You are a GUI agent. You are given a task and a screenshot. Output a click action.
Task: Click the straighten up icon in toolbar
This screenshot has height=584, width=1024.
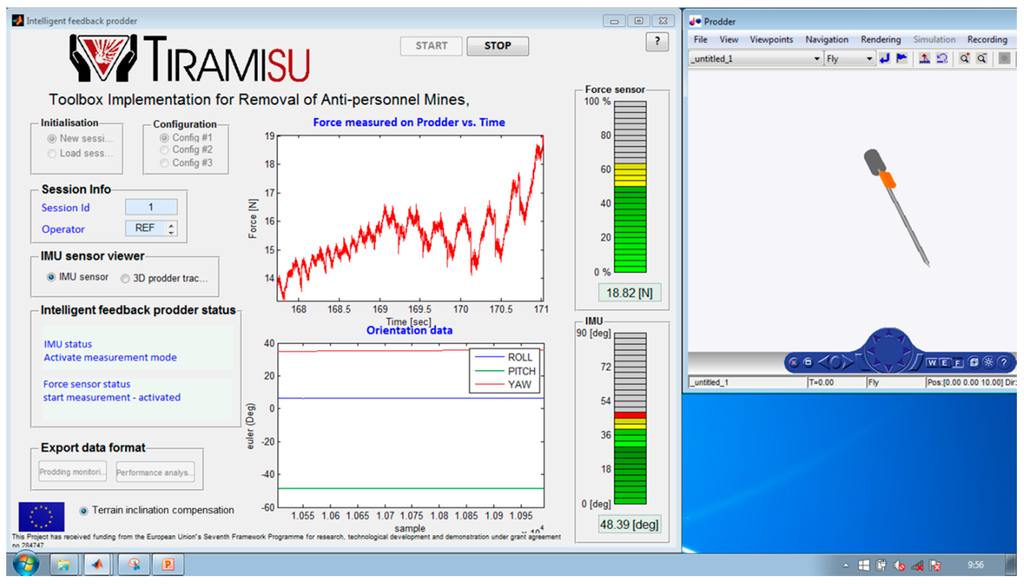[x=924, y=59]
